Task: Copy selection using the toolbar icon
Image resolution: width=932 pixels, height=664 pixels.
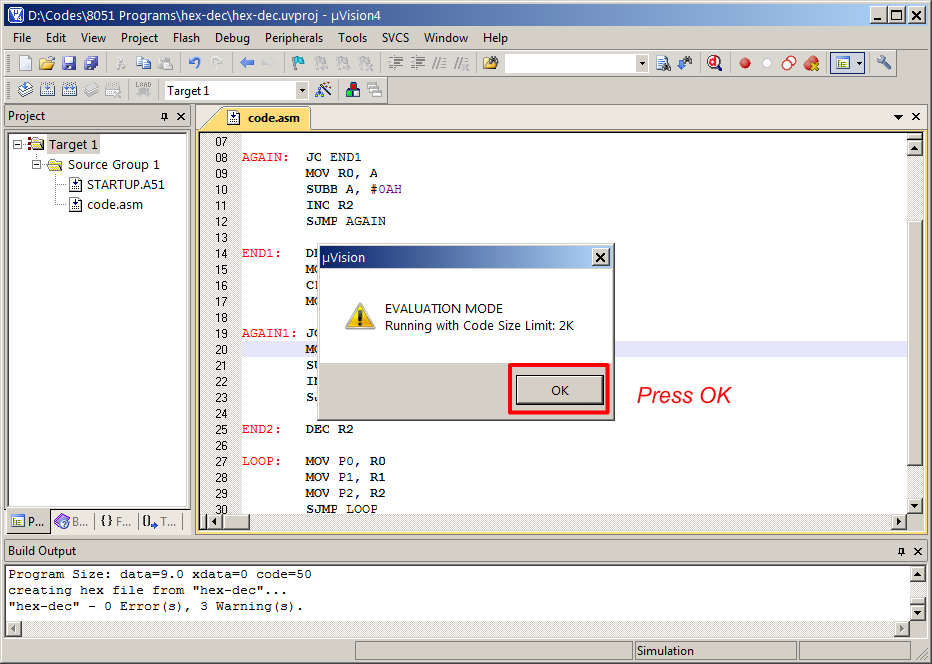Action: (143, 63)
